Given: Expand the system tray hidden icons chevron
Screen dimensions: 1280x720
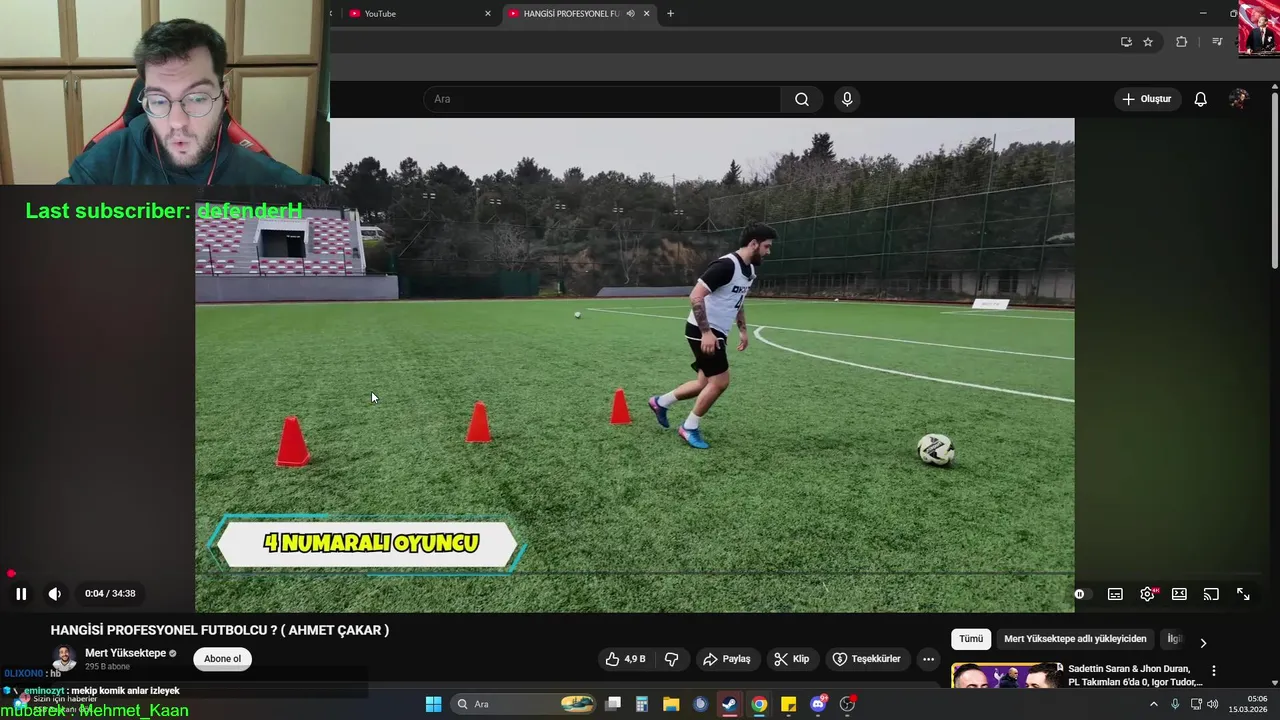Looking at the screenshot, I should (1153, 704).
